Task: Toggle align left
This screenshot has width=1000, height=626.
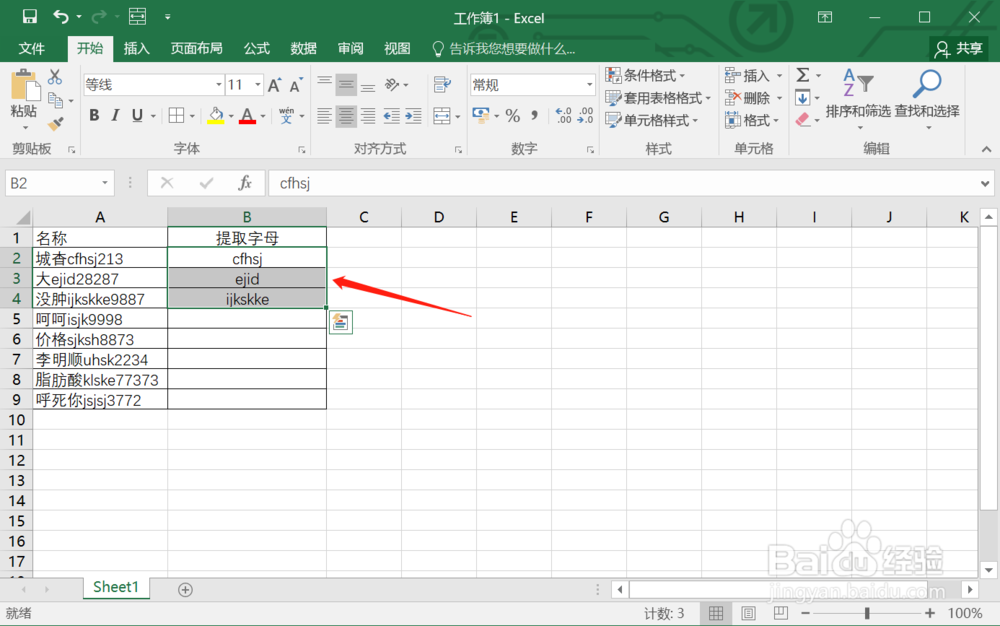Action: 325,115
